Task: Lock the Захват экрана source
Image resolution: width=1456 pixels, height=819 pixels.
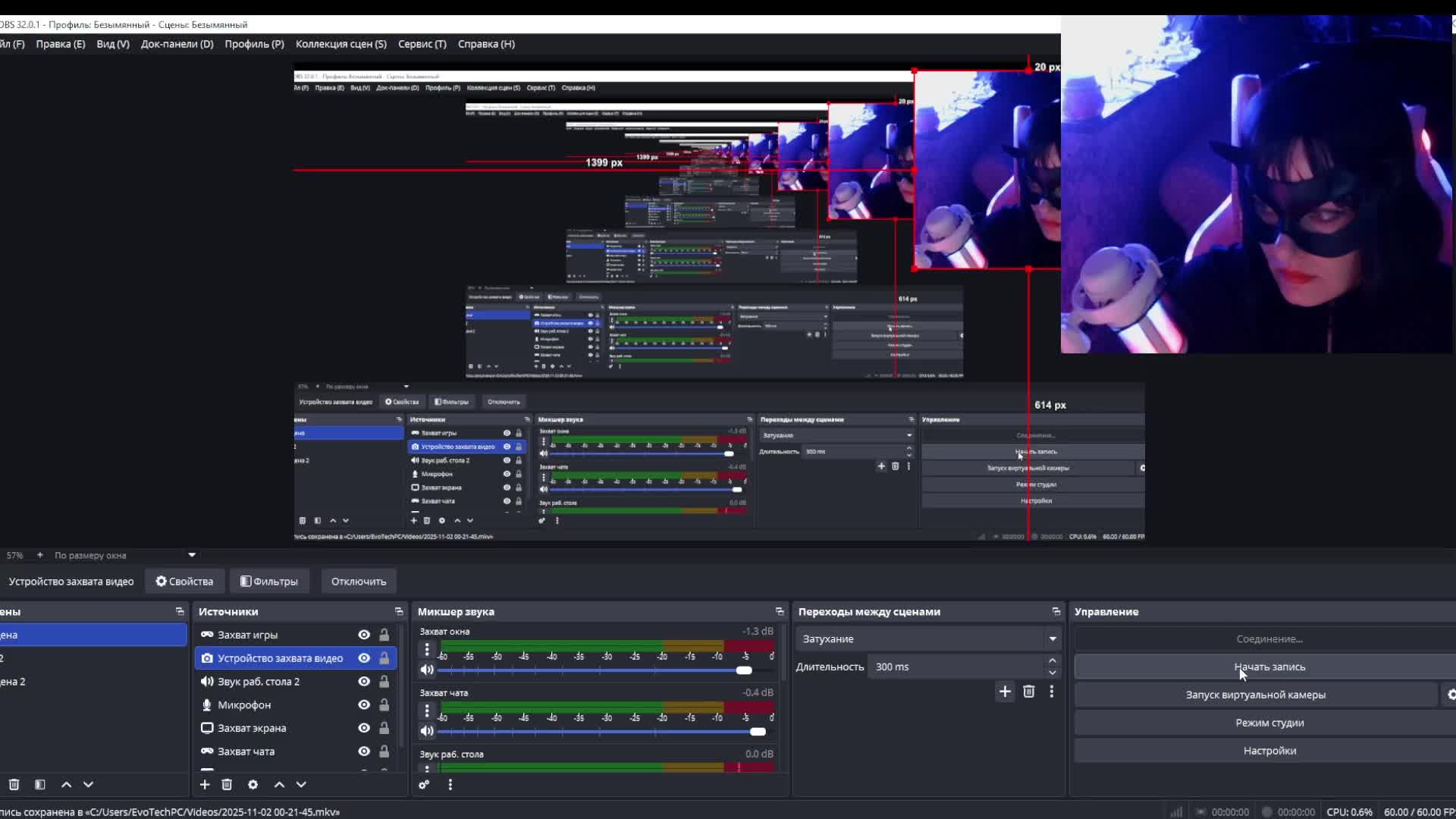Action: tap(384, 728)
